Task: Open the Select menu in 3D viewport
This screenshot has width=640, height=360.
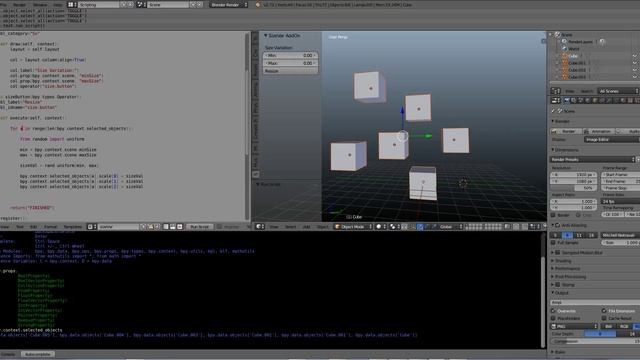Action: click(x=291, y=227)
